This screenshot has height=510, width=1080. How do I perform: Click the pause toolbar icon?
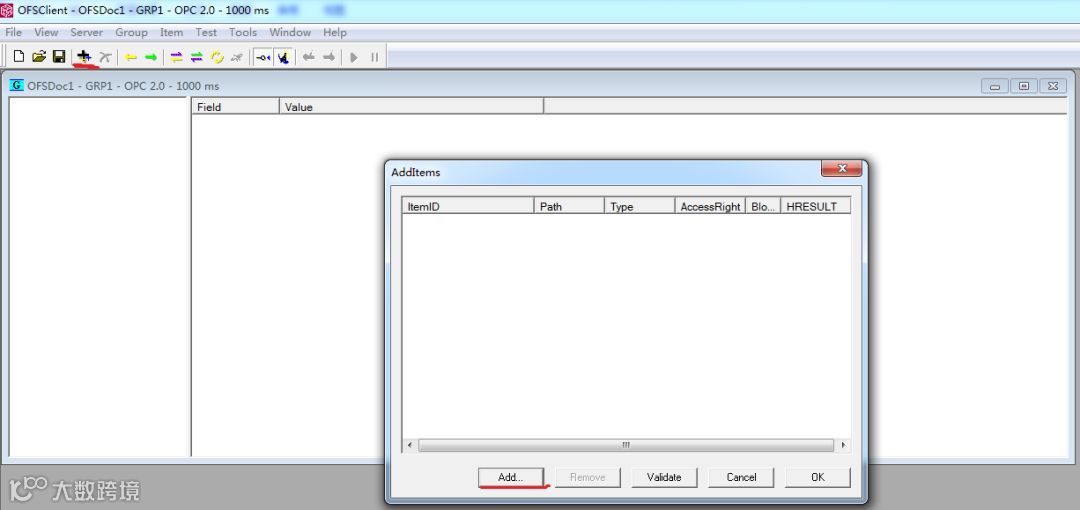[375, 57]
